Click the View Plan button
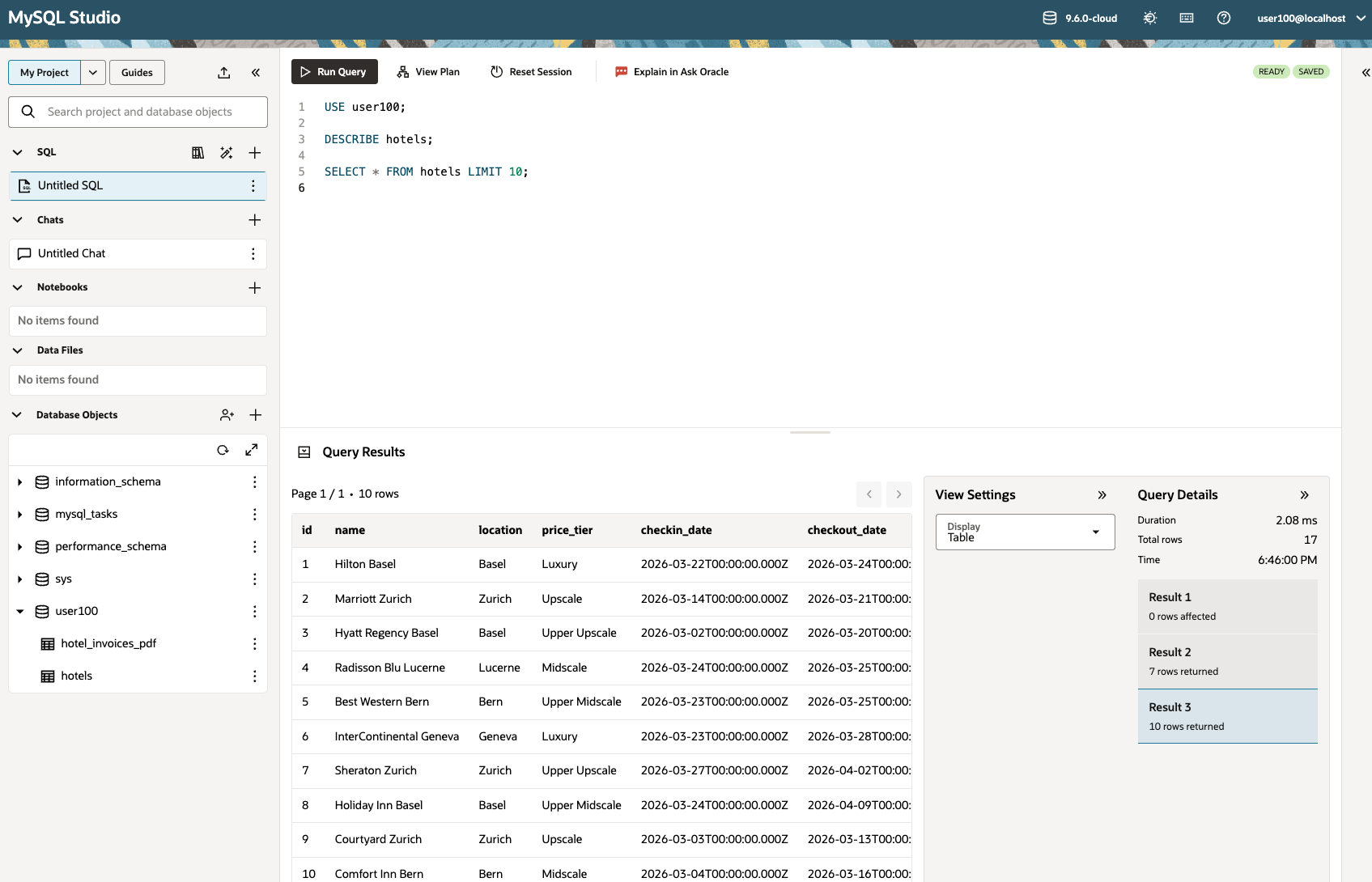This screenshot has height=882, width=1372. pos(428,72)
